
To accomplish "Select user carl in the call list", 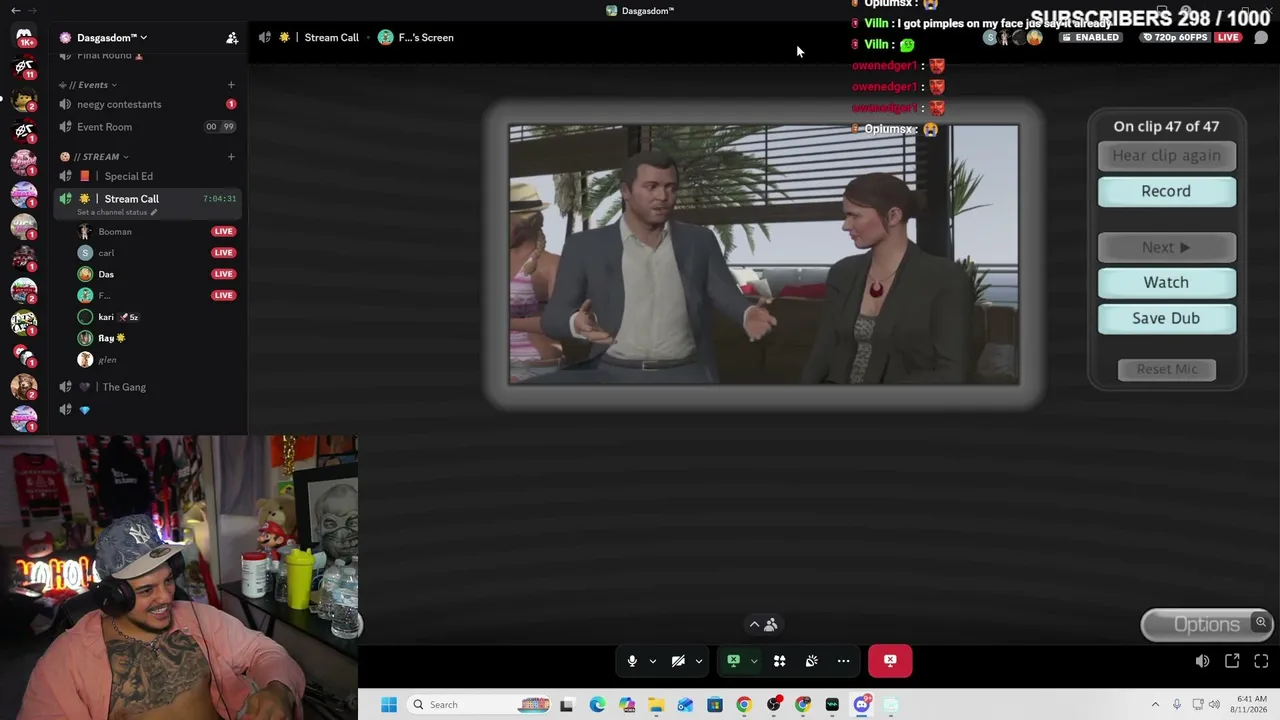I will (106, 253).
